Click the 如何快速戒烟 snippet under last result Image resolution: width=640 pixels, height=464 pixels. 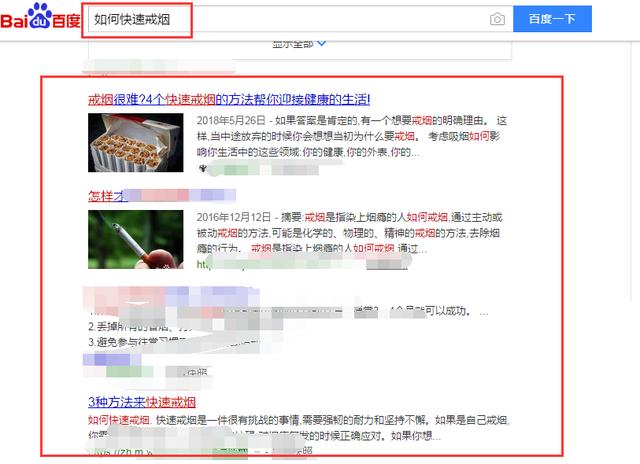(299, 428)
